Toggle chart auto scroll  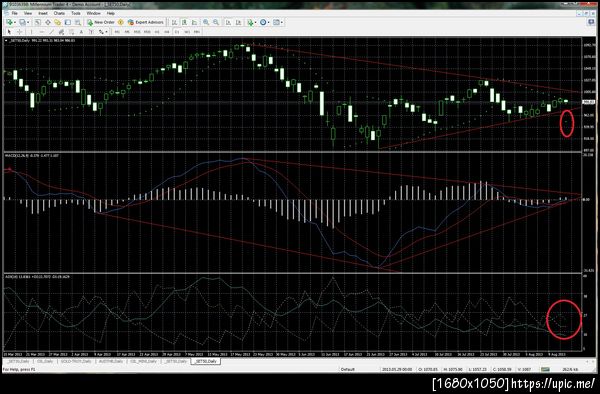point(228,22)
